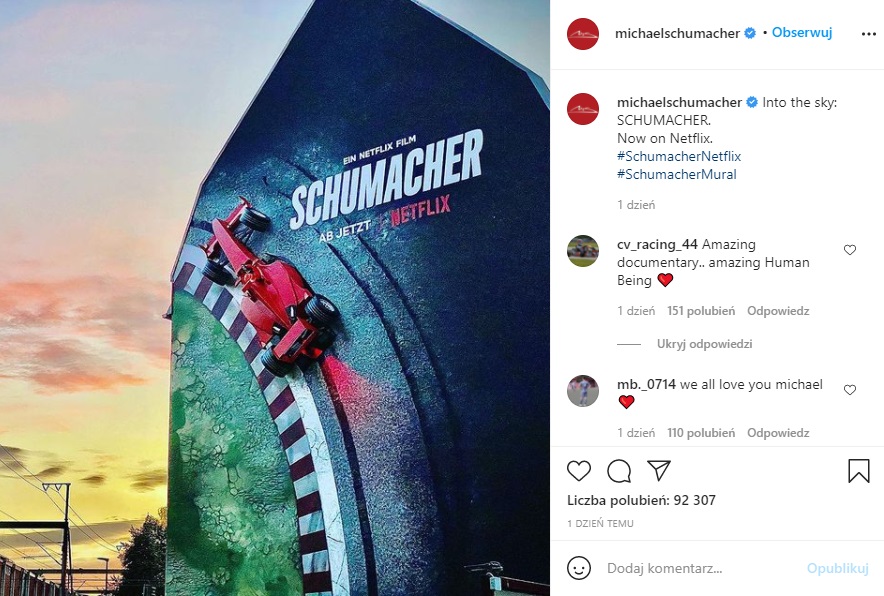Open the #SchumacherMural hashtag
884x596 pixels.
click(677, 174)
